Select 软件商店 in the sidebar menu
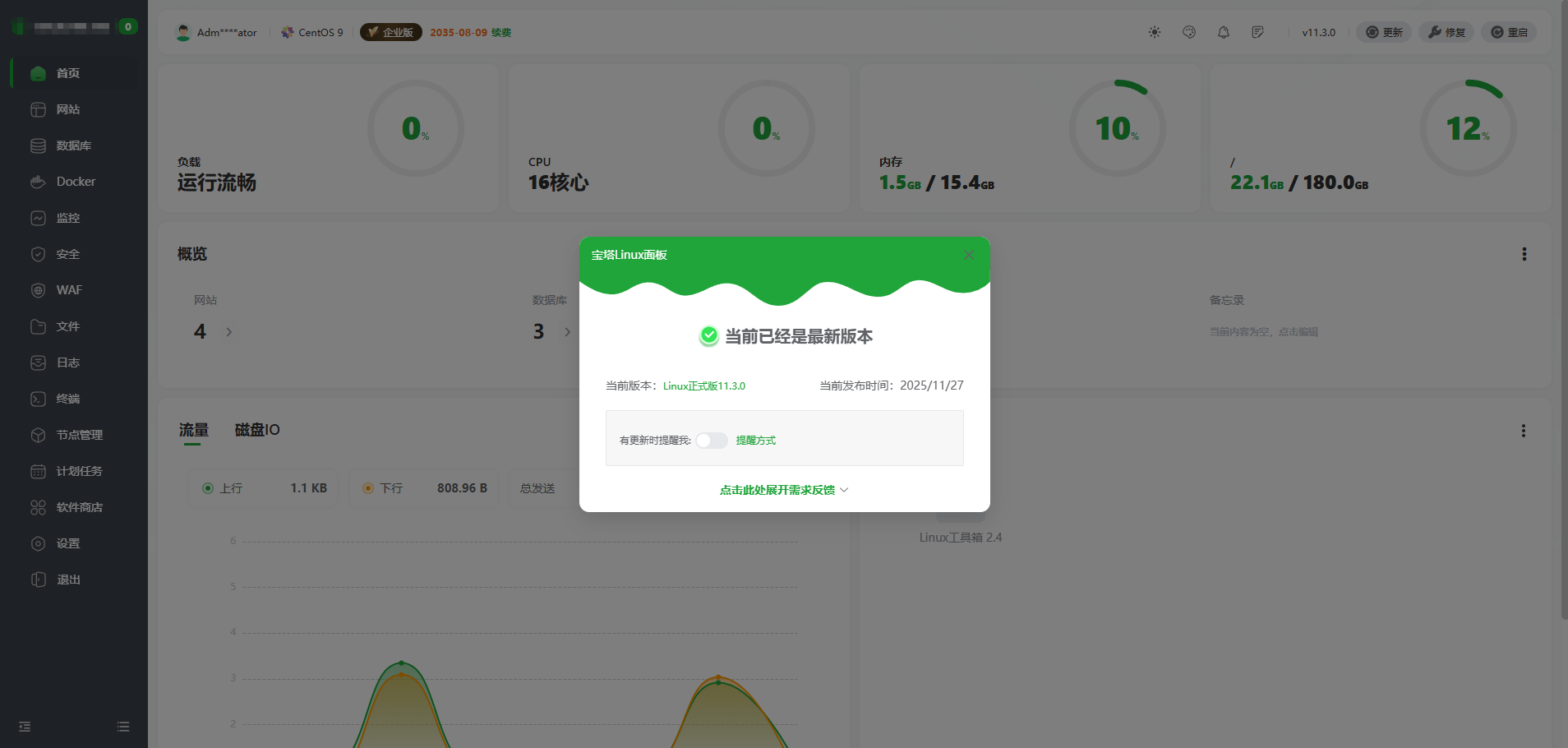 (x=79, y=507)
